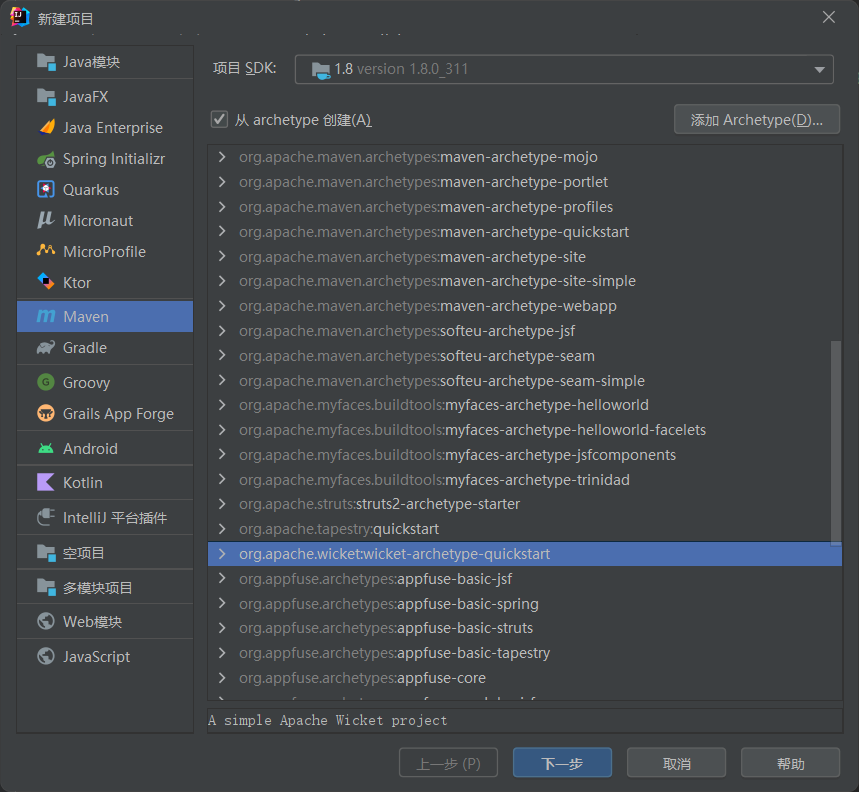Expand softeu-archetype-jsf node
This screenshot has height=792, width=859.
[222, 331]
